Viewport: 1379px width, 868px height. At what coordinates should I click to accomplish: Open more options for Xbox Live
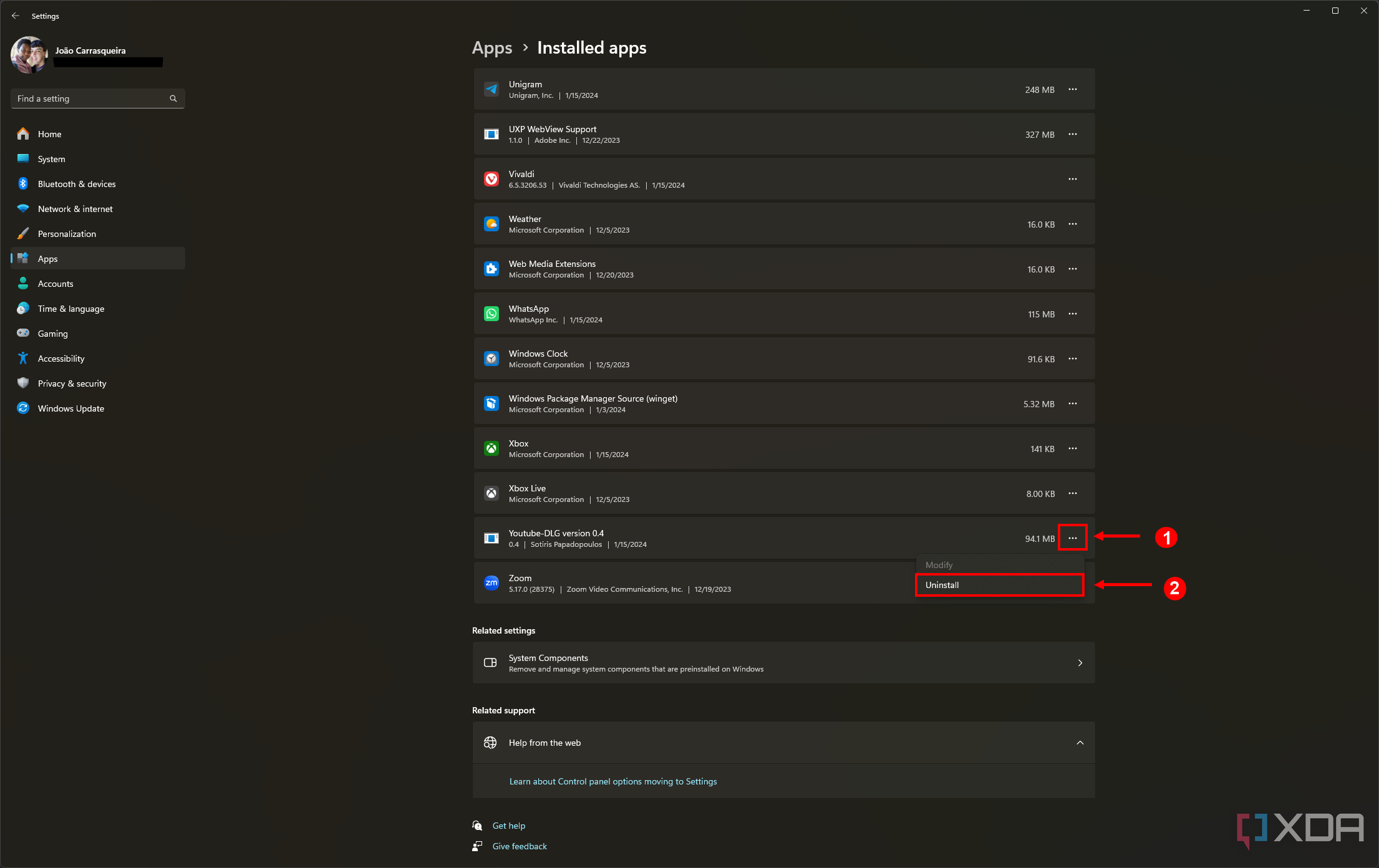pos(1073,494)
